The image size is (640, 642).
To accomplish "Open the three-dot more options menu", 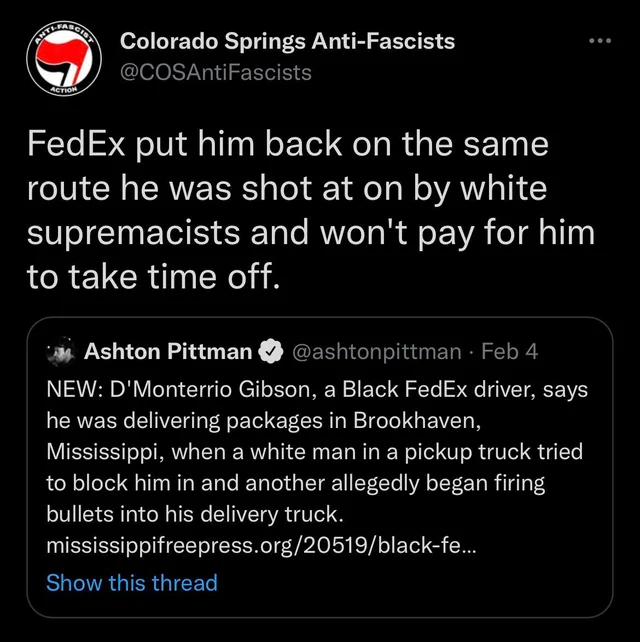I will click(x=599, y=42).
